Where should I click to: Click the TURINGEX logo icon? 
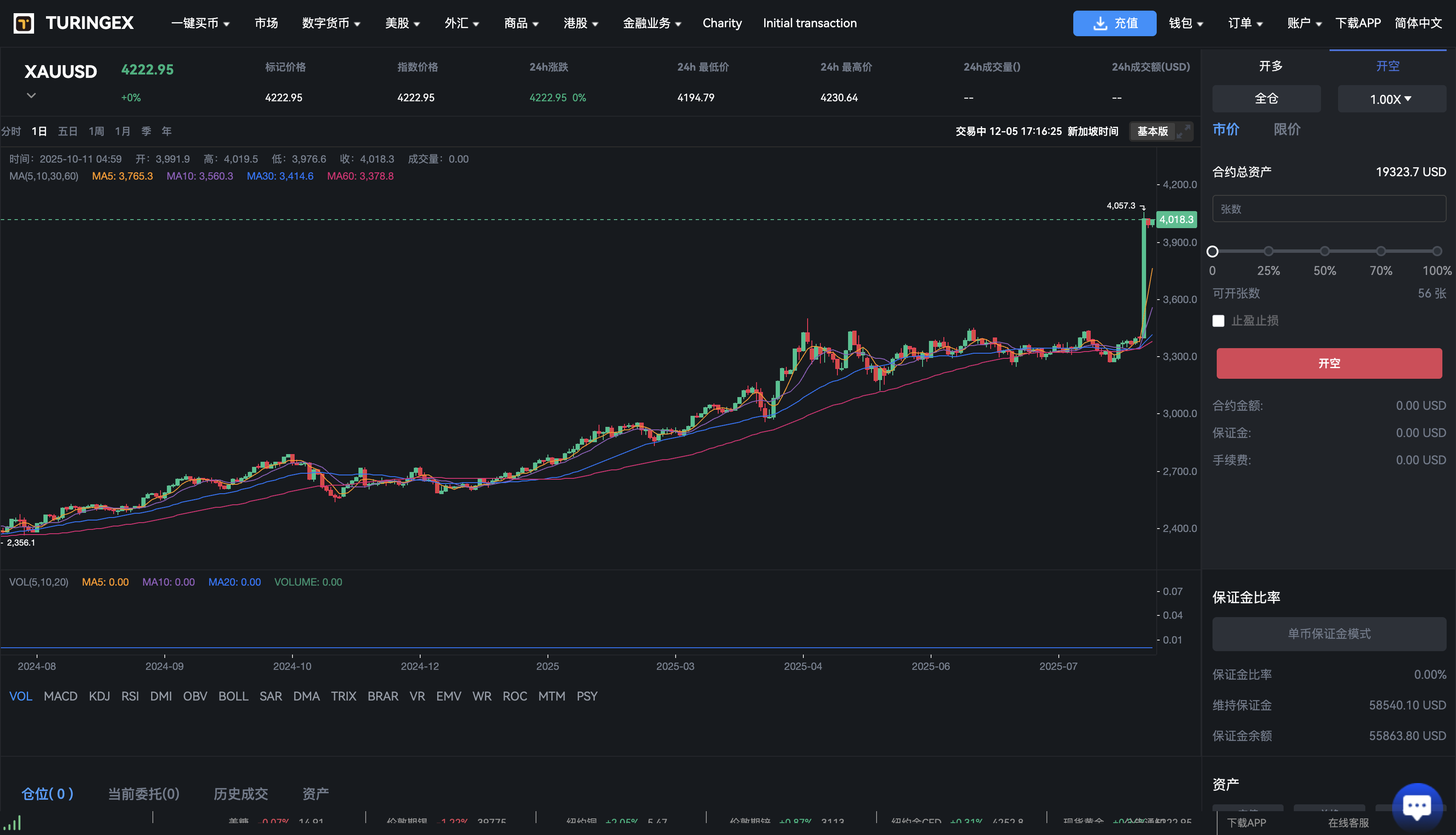tap(23, 23)
